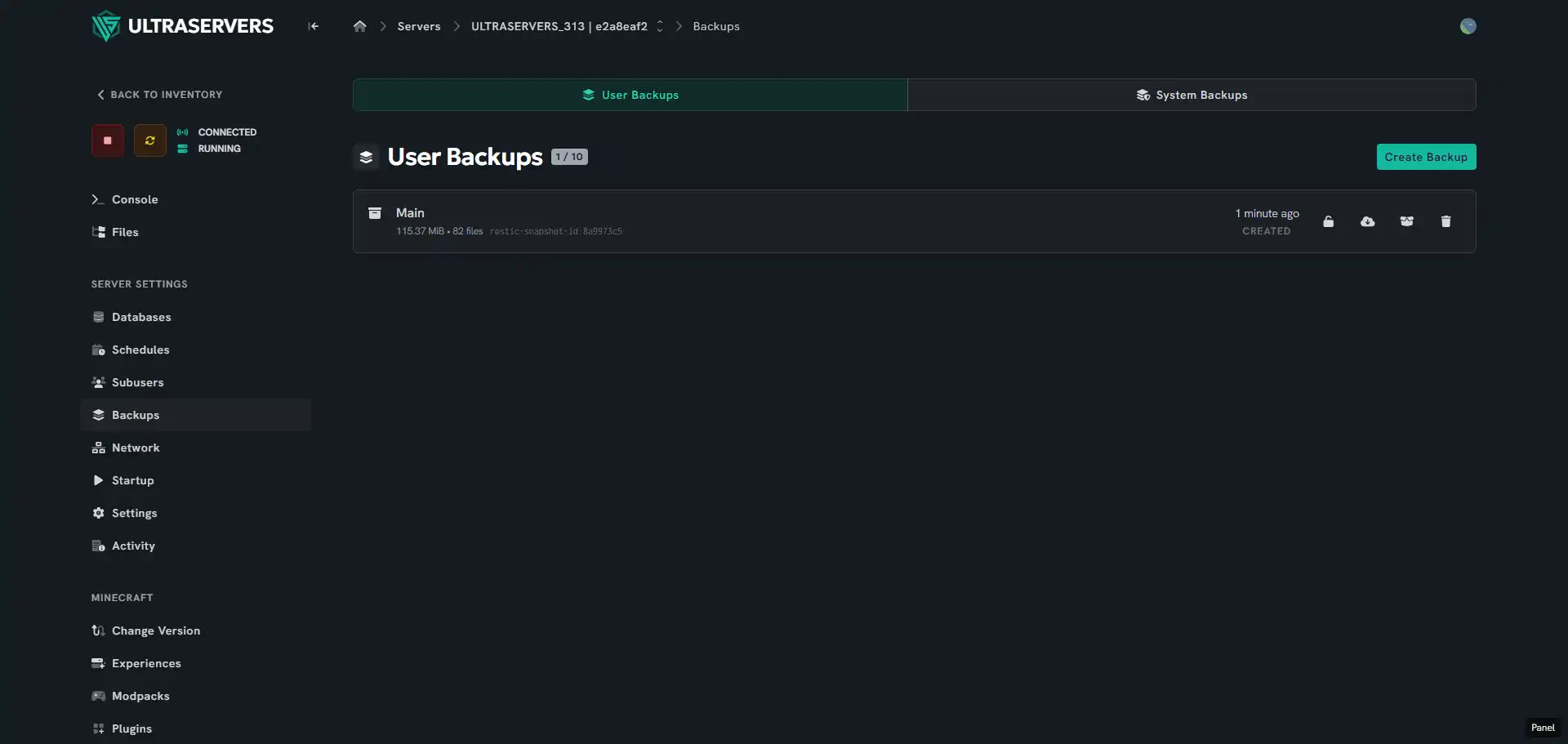Stop the server with red button
This screenshot has height=744, width=1568.
coord(108,140)
